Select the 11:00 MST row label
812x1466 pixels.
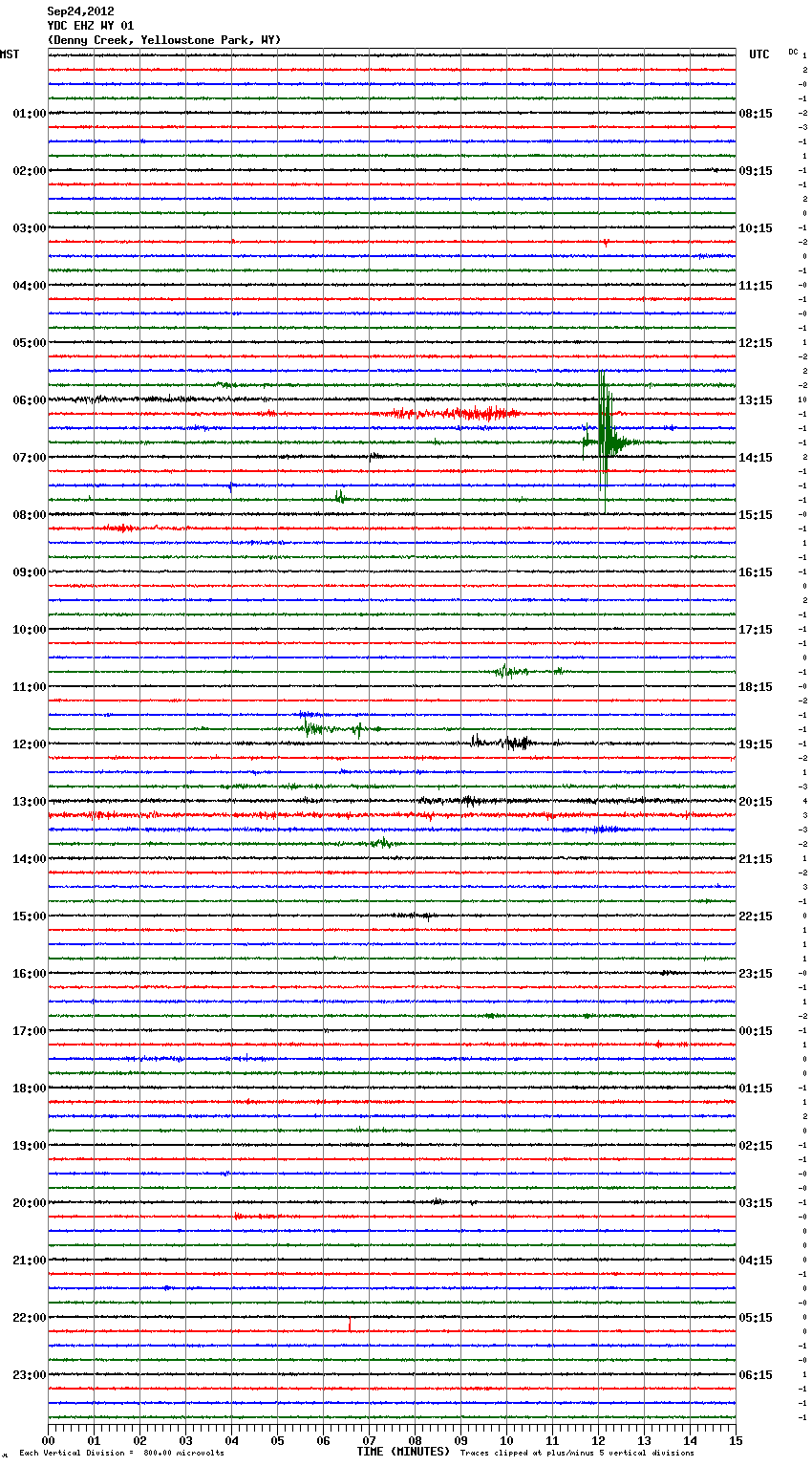(30, 687)
